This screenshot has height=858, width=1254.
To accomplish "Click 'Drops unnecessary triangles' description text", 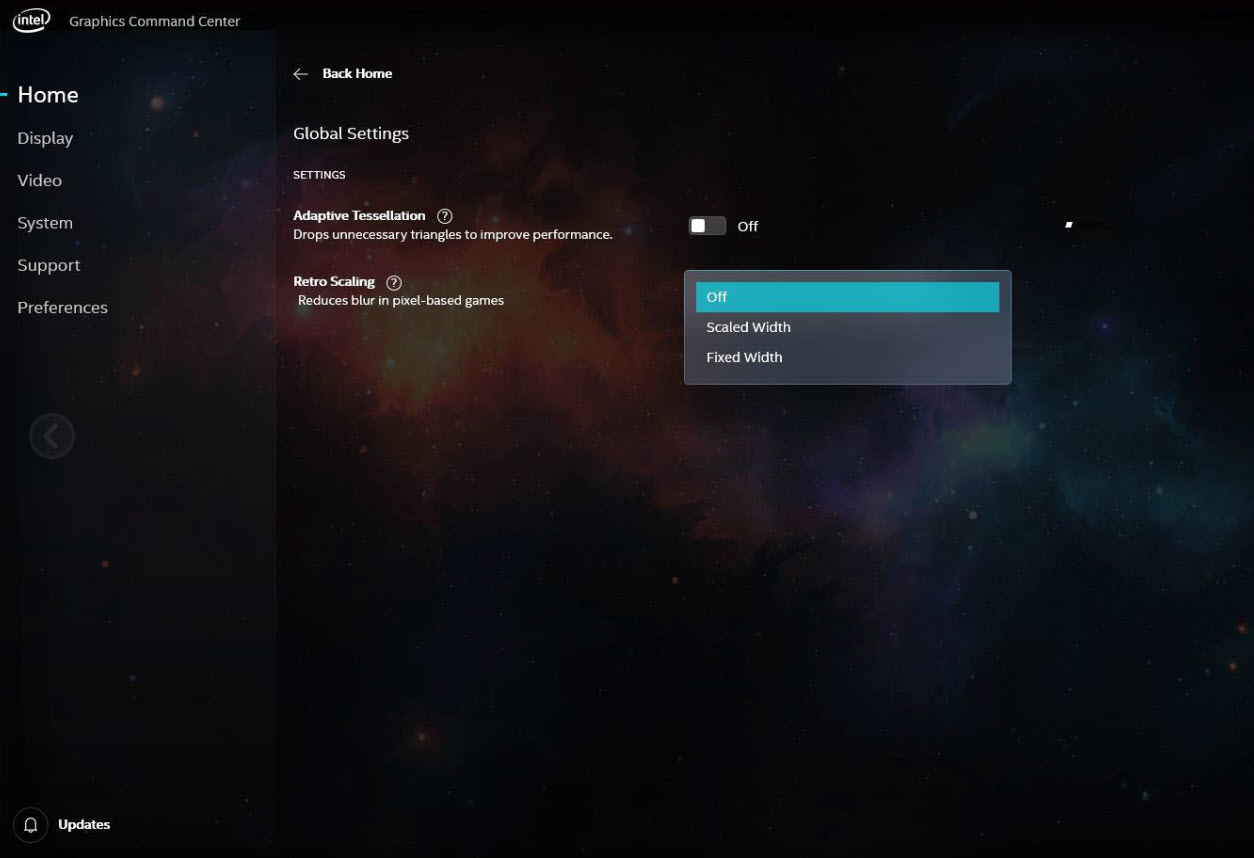I will point(452,235).
